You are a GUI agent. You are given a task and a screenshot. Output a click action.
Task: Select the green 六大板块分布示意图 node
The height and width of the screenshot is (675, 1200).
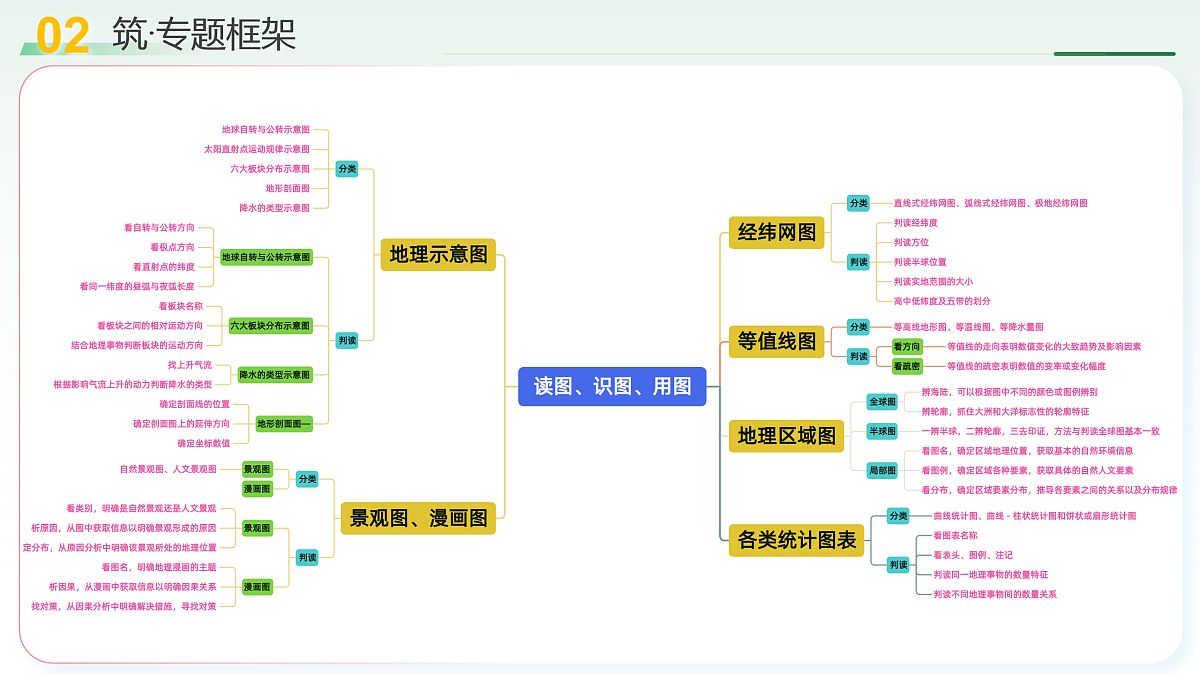pyautogui.click(x=270, y=326)
